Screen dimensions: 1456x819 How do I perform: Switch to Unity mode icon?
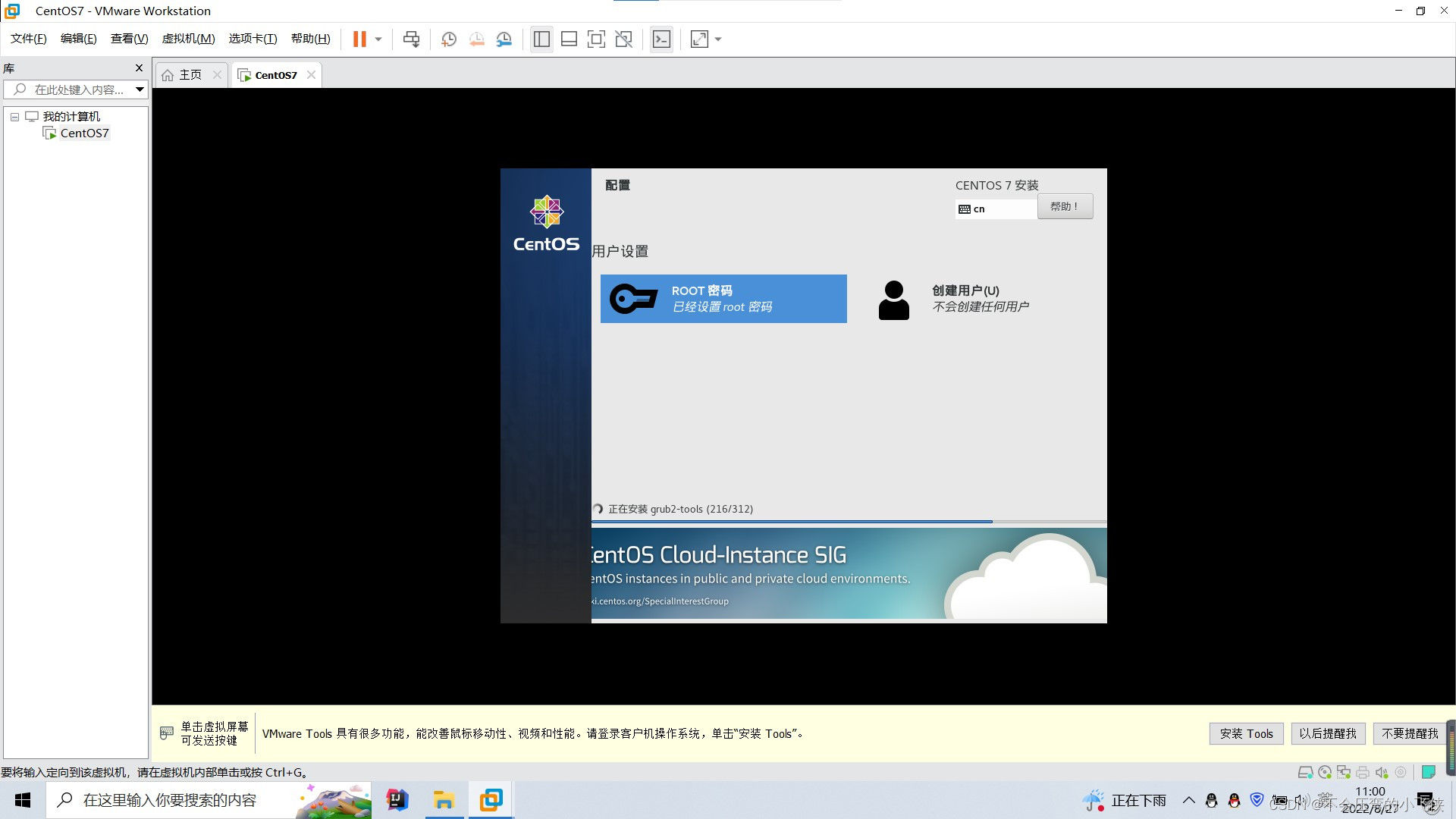624,39
